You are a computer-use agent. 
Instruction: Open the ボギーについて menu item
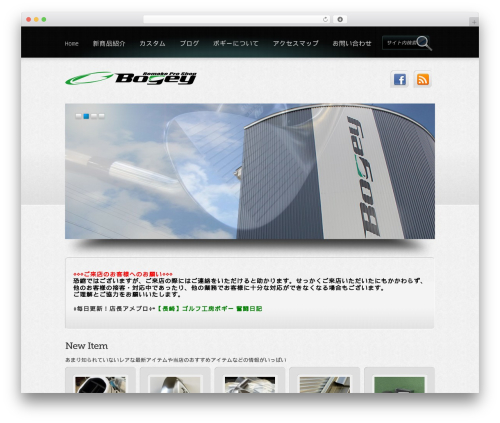click(236, 43)
